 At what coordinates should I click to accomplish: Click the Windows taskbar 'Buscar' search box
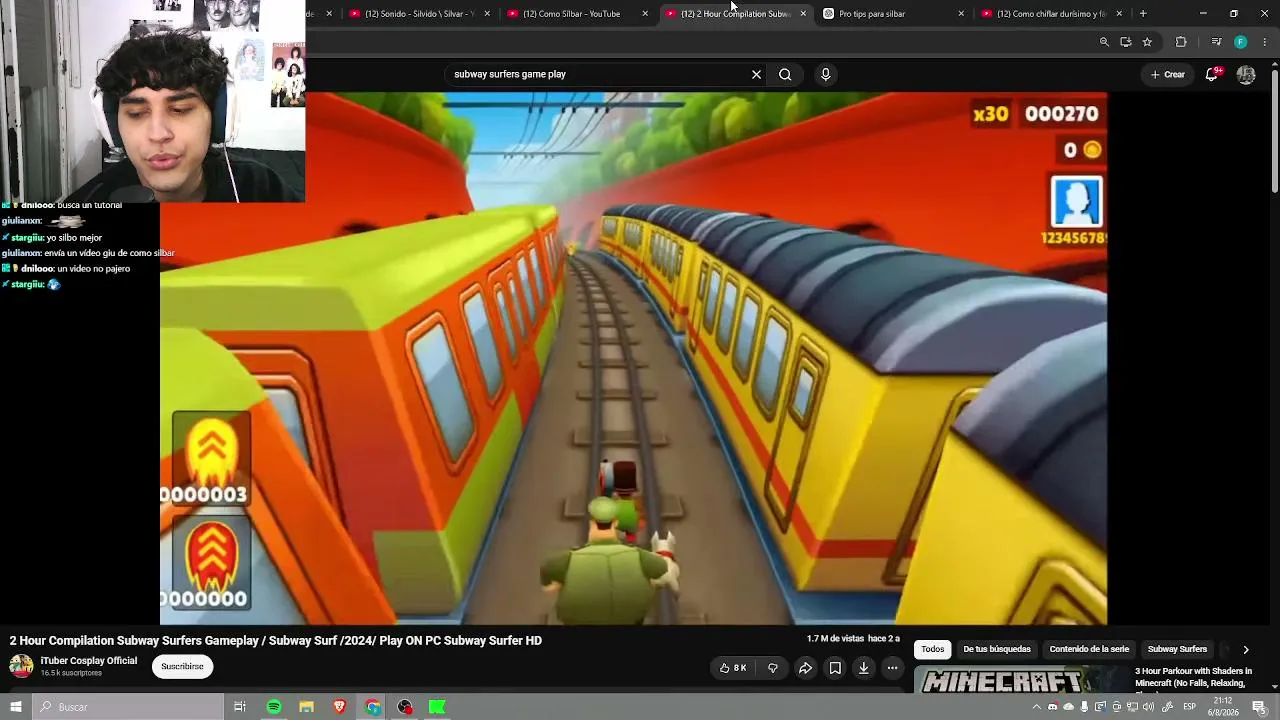(128, 707)
